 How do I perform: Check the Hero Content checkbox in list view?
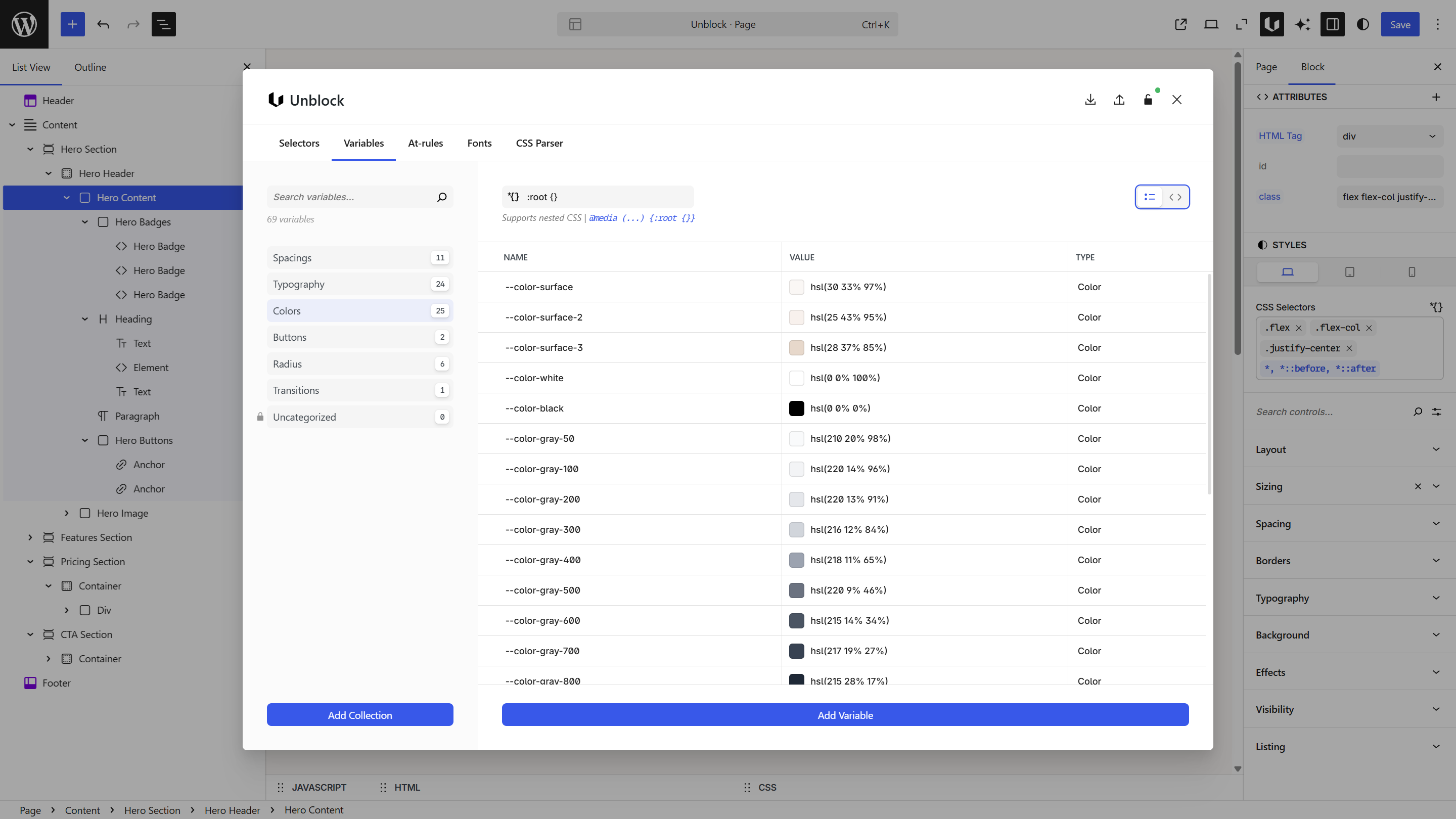click(85, 197)
